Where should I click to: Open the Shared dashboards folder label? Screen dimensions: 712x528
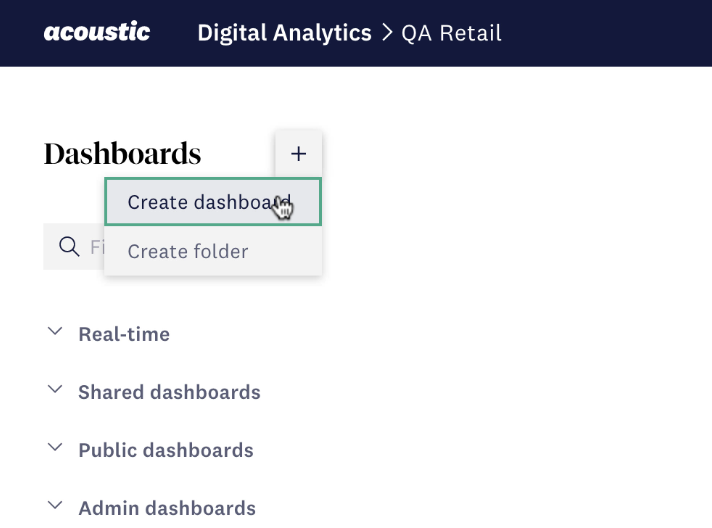169,392
